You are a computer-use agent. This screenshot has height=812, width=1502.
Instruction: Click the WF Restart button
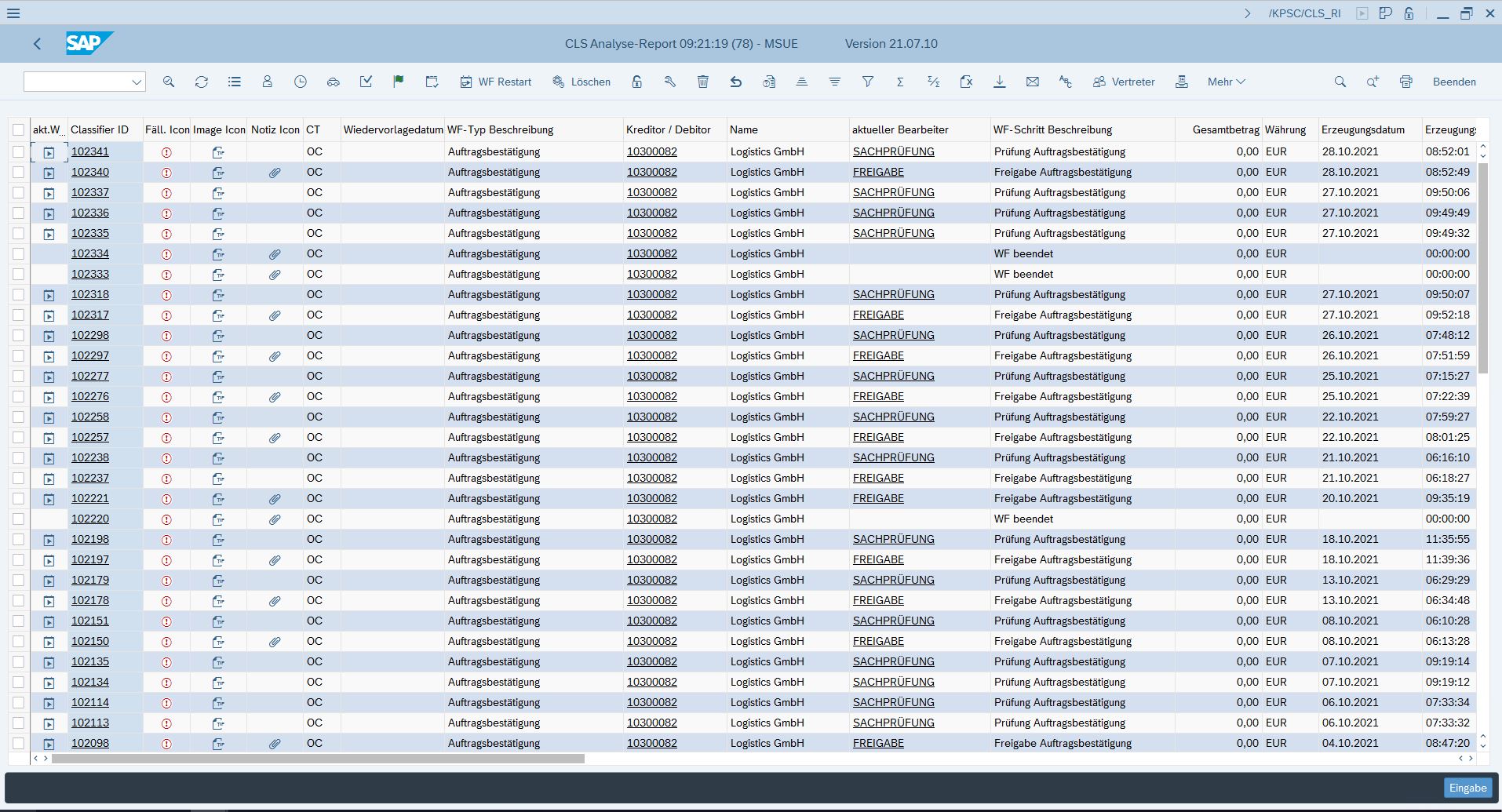pyautogui.click(x=496, y=82)
